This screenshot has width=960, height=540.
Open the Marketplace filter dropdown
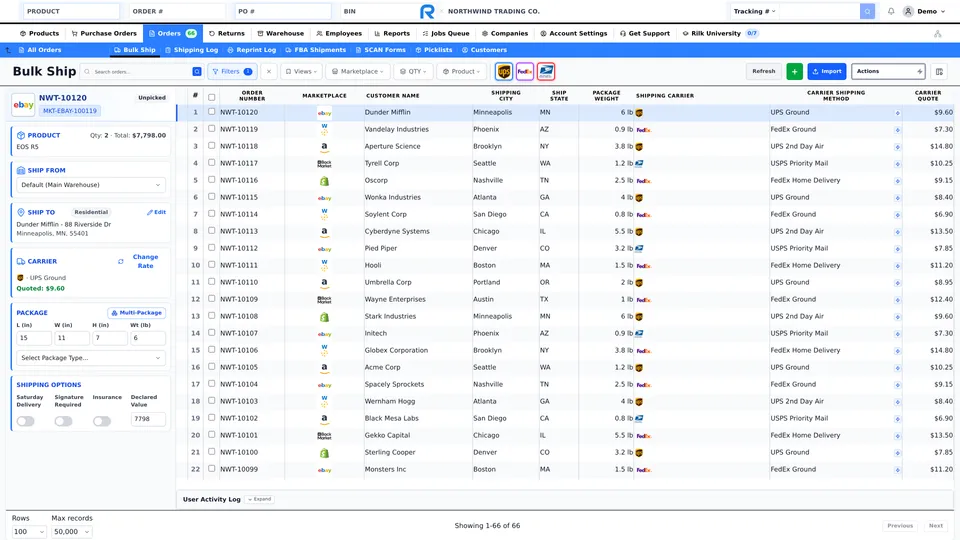[358, 72]
